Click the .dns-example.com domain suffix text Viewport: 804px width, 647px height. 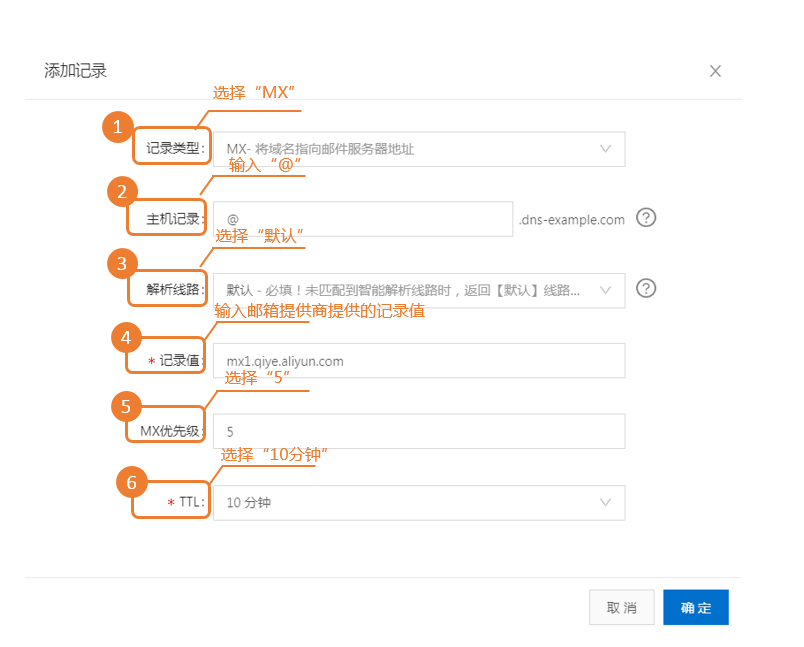pos(572,220)
